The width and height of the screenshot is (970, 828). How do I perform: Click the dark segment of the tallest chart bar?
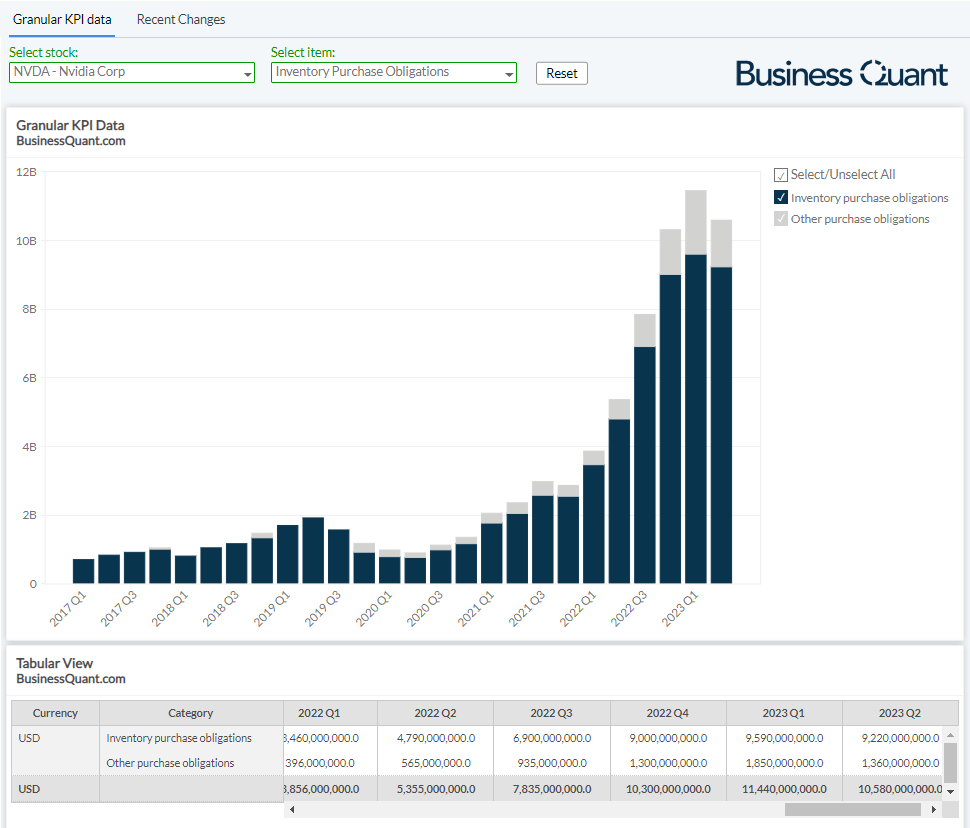tap(696, 418)
